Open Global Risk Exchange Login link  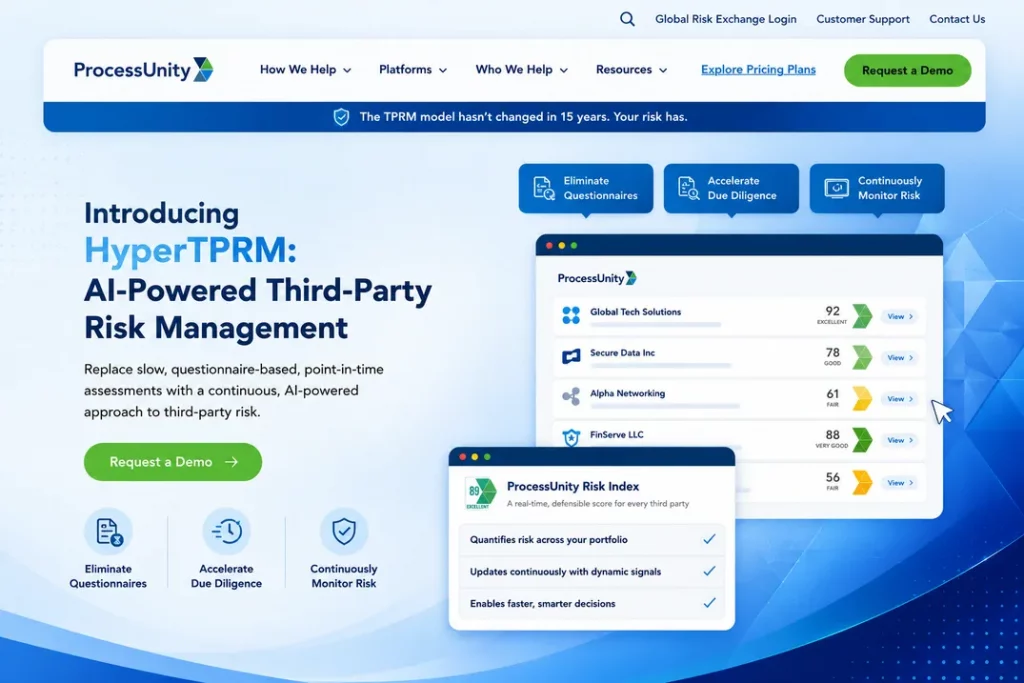pyautogui.click(x=726, y=19)
